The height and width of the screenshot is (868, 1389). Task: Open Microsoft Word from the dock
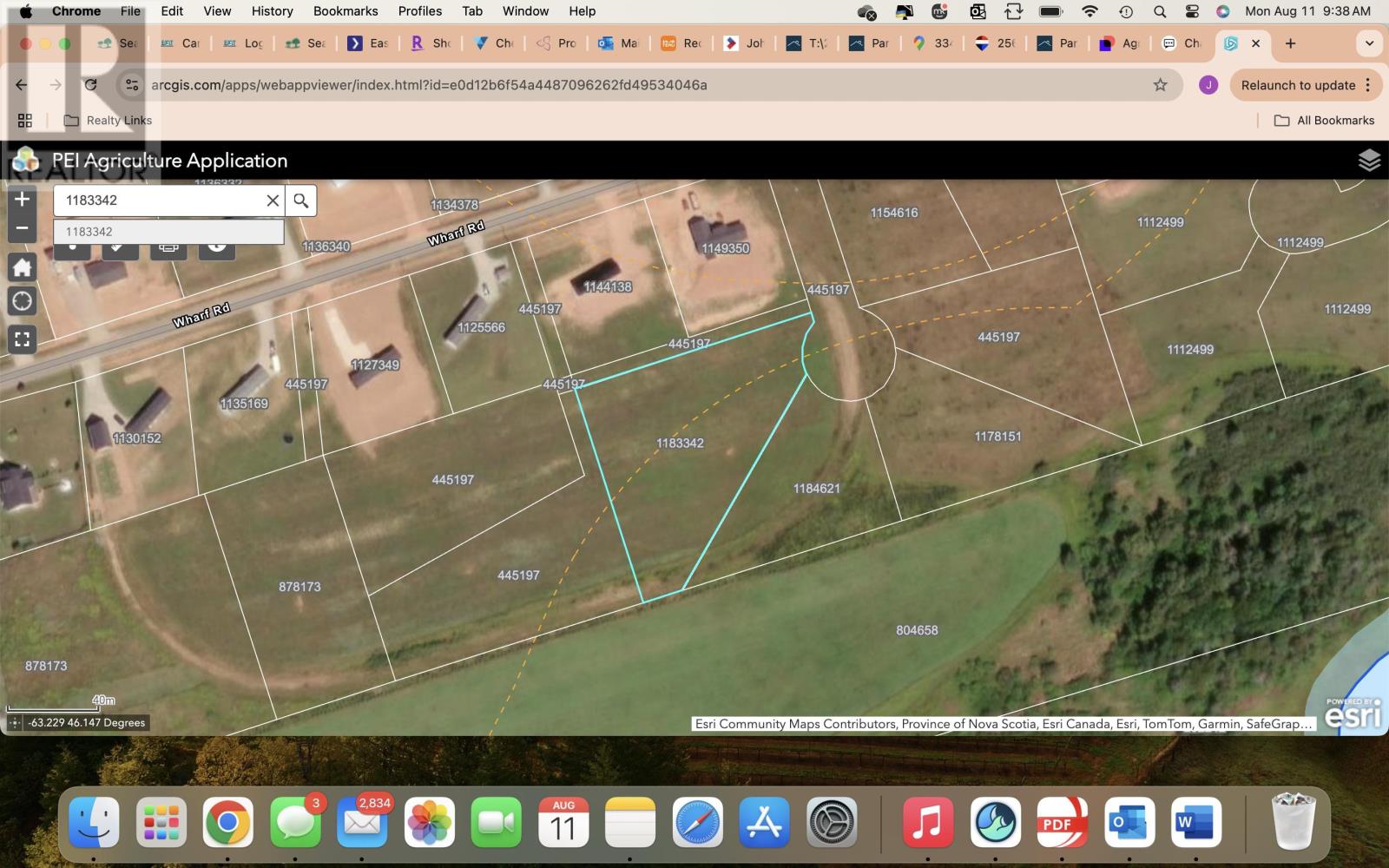click(x=1195, y=822)
